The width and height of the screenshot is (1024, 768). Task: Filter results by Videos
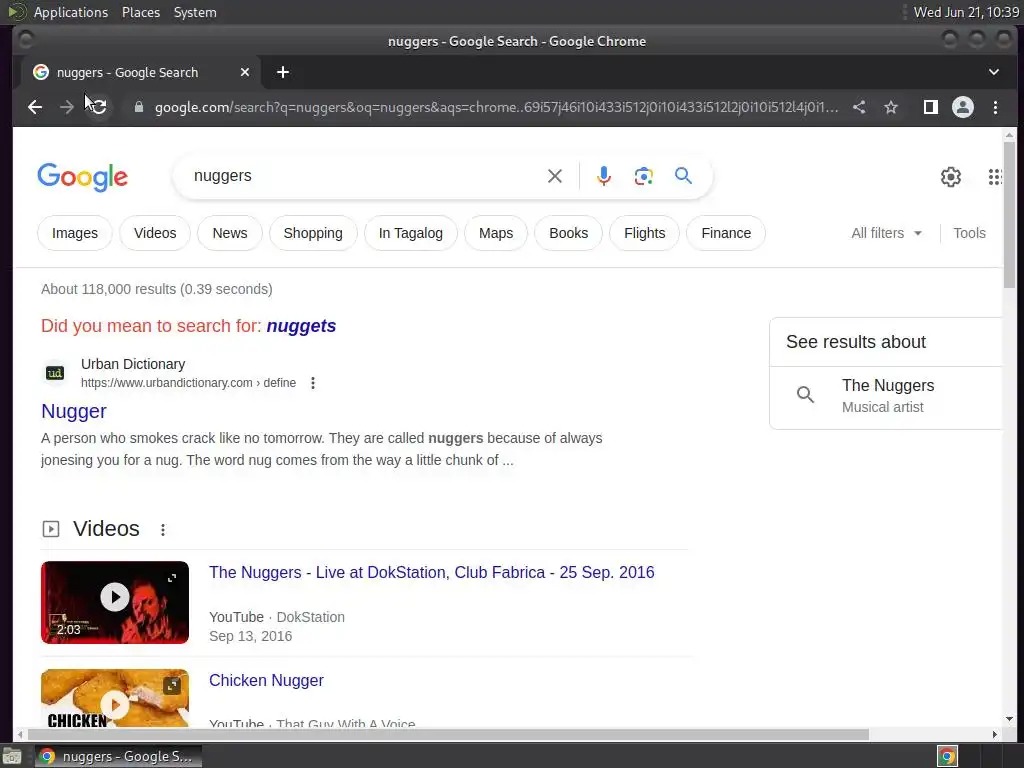pyautogui.click(x=155, y=233)
